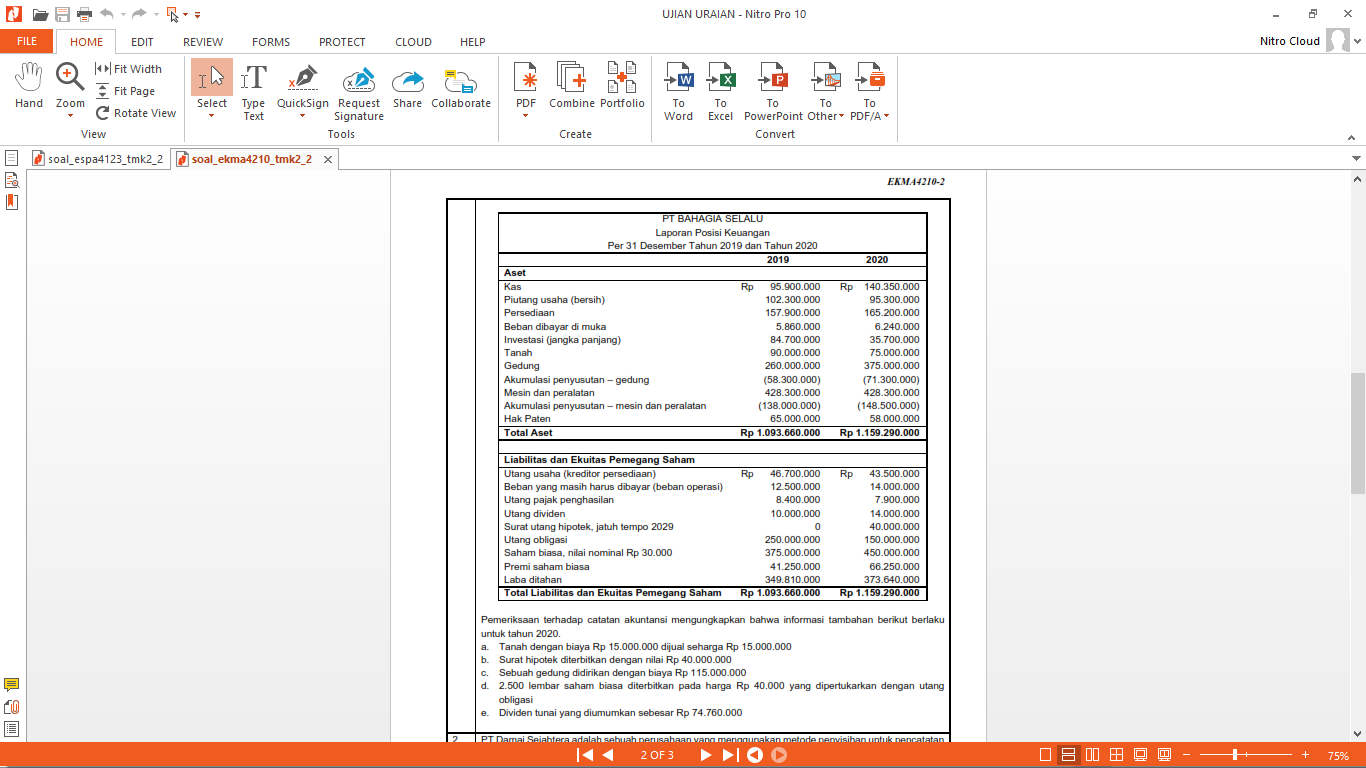Image resolution: width=1366 pixels, height=768 pixels.
Task: Expand the QuickSign dropdown arrow
Action: coord(302,116)
